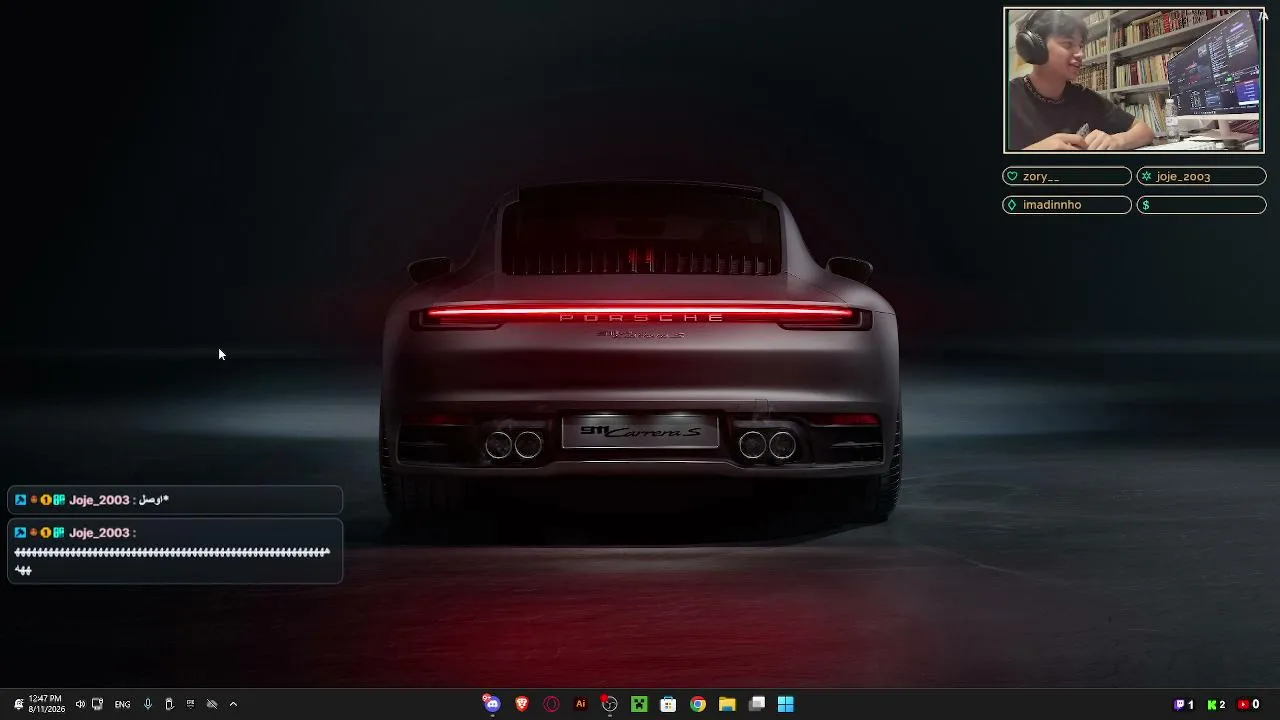The image size is (1280, 720).
Task: Click the crossed-out cloud tray icon
Action: click(211, 704)
